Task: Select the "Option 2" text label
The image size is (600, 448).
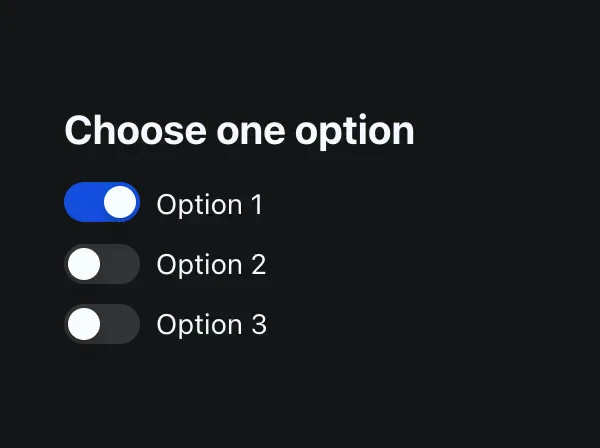Action: (211, 265)
